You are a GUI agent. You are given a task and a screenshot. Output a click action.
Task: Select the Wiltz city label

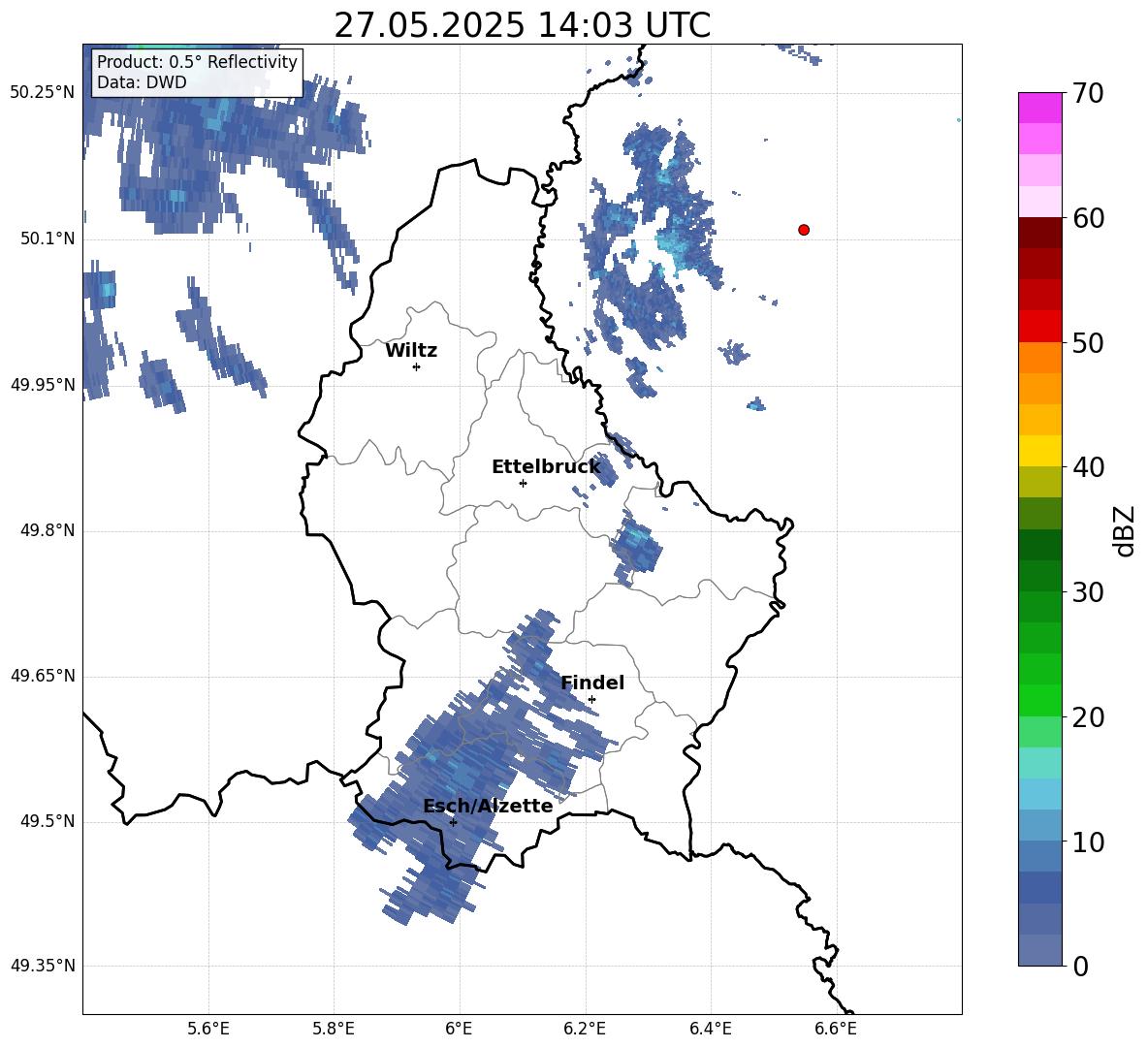411,351
